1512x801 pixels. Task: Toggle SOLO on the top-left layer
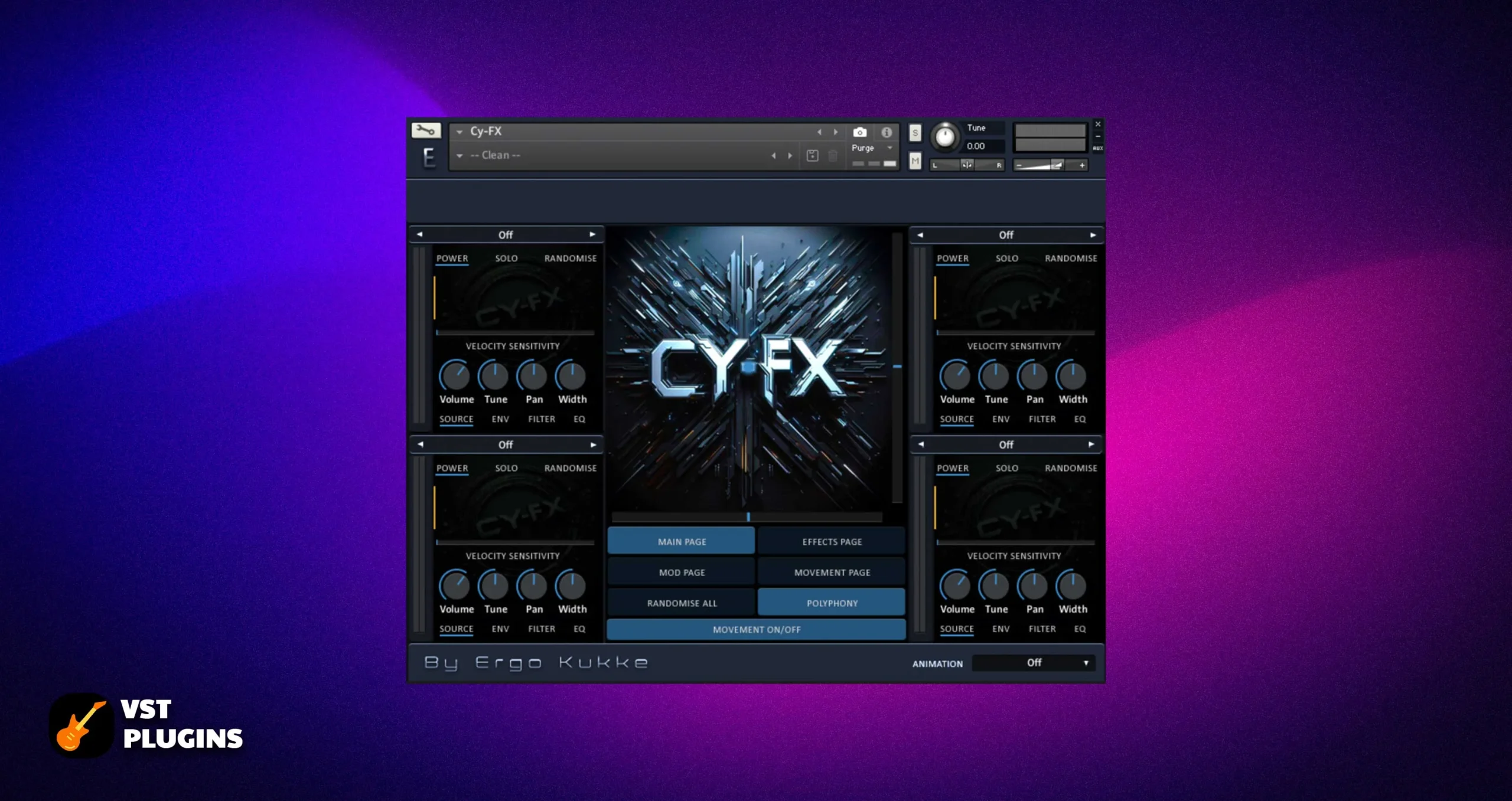click(x=506, y=259)
